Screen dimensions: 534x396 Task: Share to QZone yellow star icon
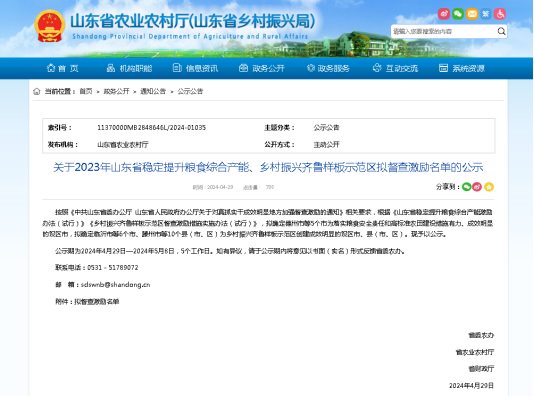coord(489,187)
